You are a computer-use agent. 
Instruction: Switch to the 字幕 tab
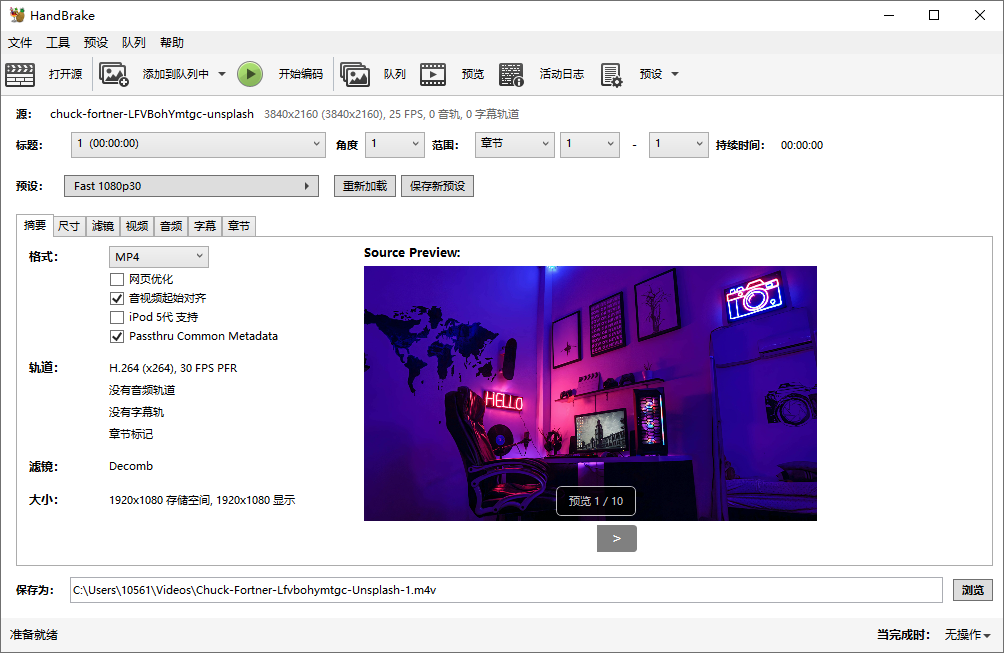tap(205, 226)
